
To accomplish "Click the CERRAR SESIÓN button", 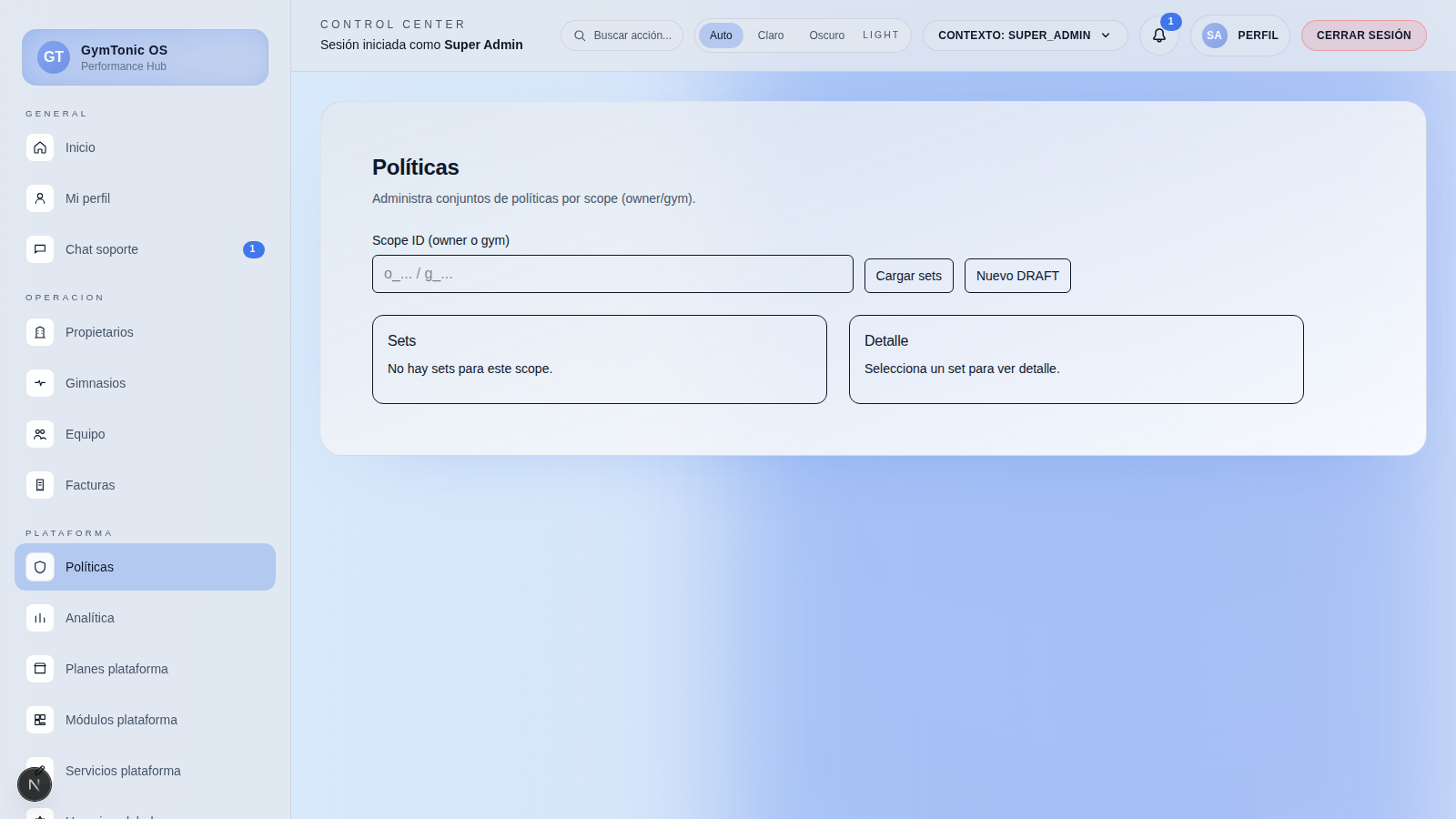I will pyautogui.click(x=1363, y=35).
